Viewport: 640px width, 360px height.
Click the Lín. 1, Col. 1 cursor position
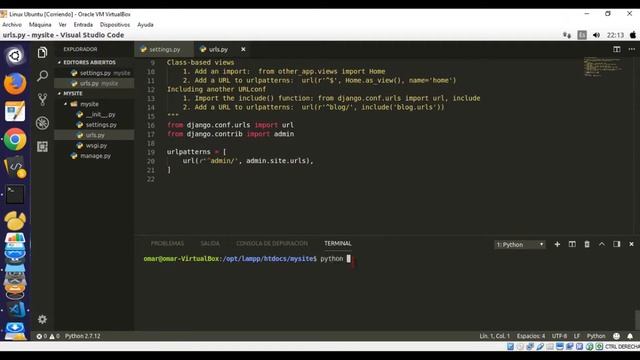coord(494,336)
